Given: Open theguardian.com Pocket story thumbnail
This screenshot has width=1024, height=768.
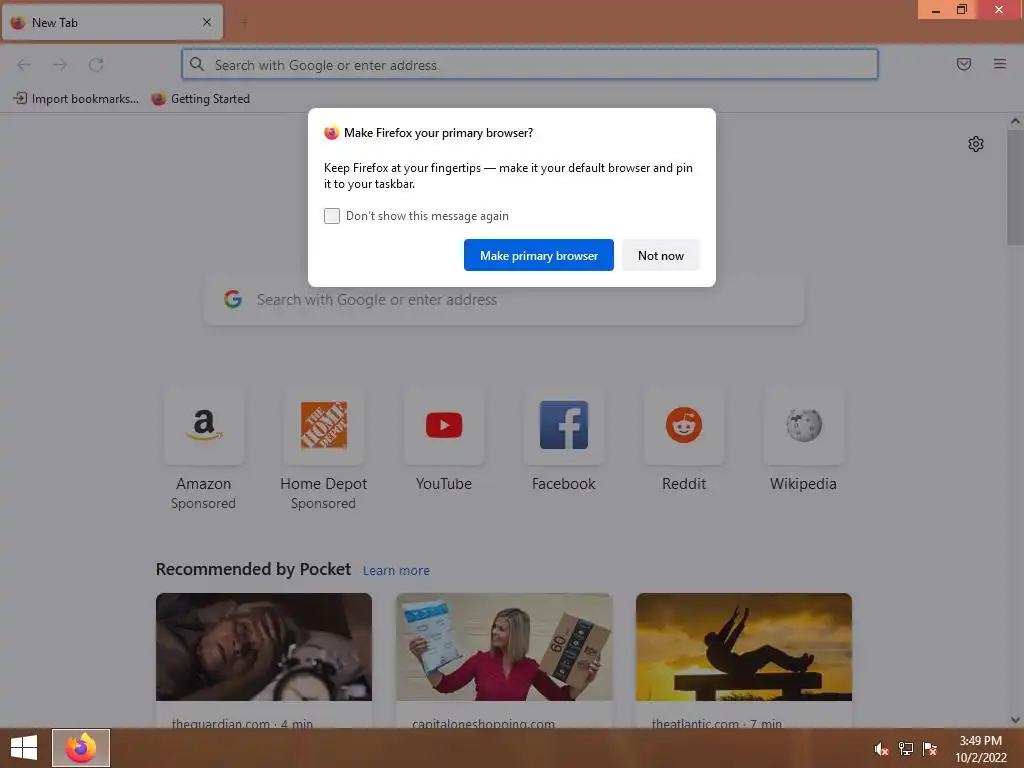Looking at the screenshot, I should click(x=264, y=647).
